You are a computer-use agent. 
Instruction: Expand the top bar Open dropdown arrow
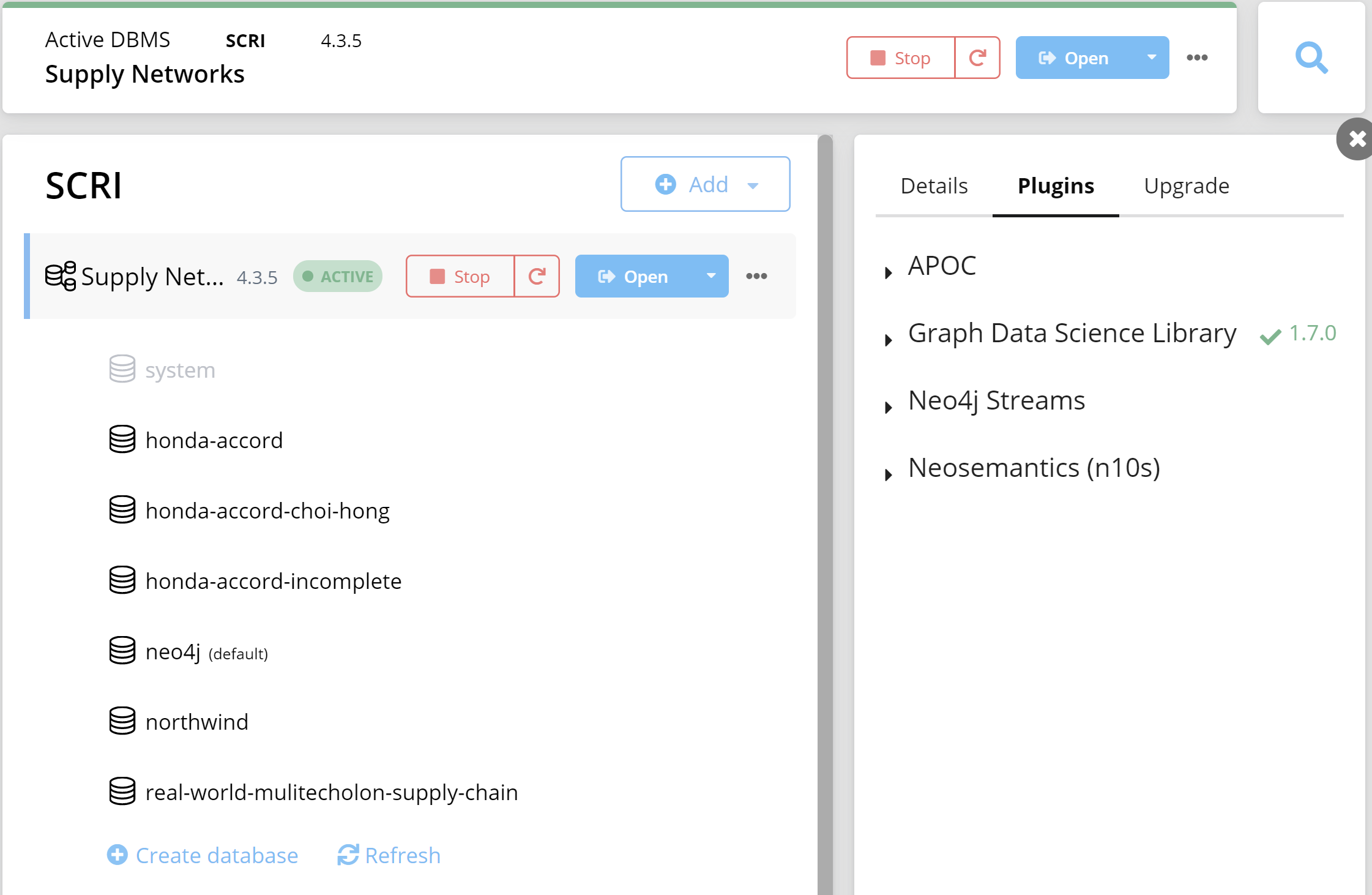1152,58
